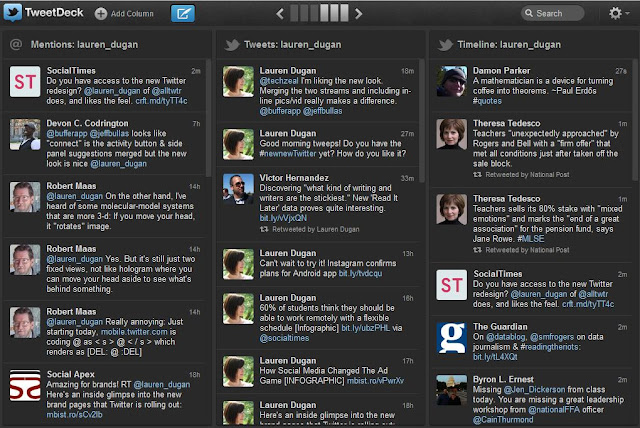Open Victor Hernandez avatar
The image size is (640, 428).
tap(238, 189)
